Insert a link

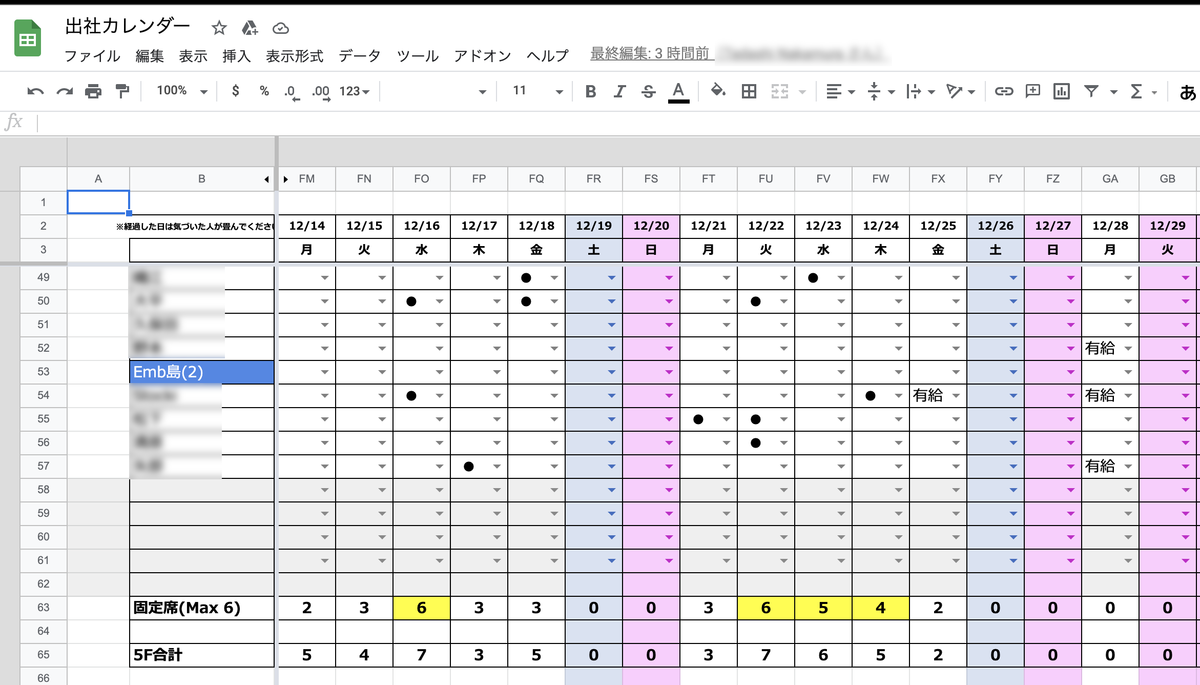click(x=1003, y=91)
